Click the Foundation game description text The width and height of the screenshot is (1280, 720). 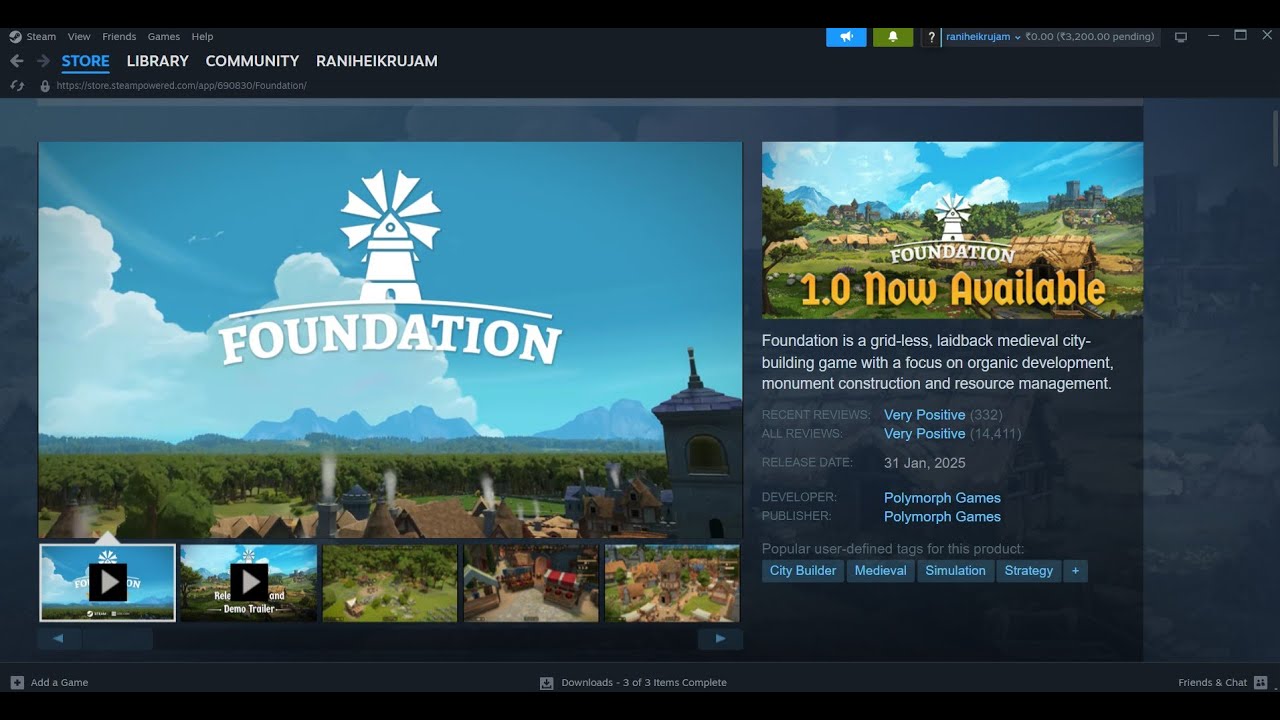(937, 362)
